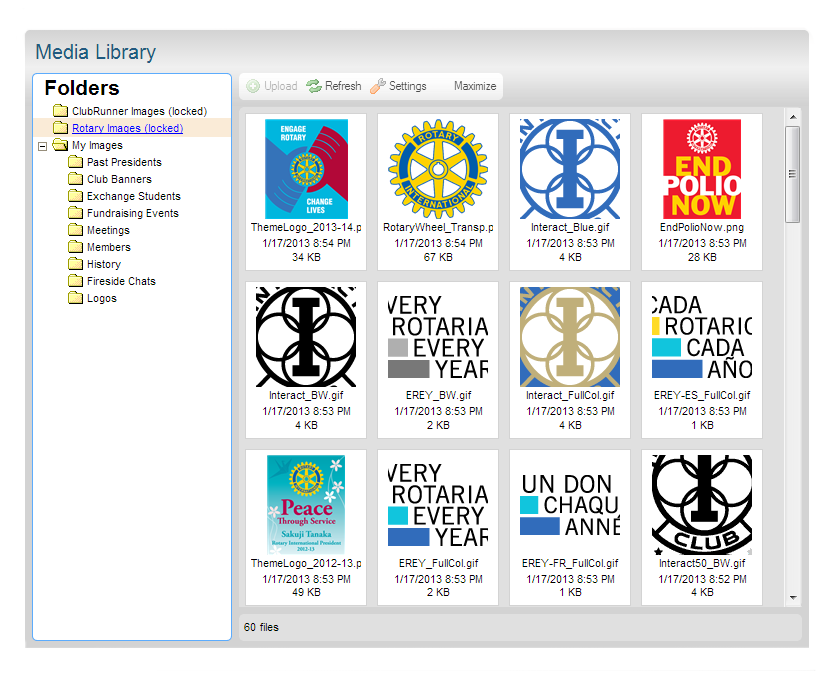Click the green Upload plus icon
Screen dimensions: 834x687
(x=253, y=86)
